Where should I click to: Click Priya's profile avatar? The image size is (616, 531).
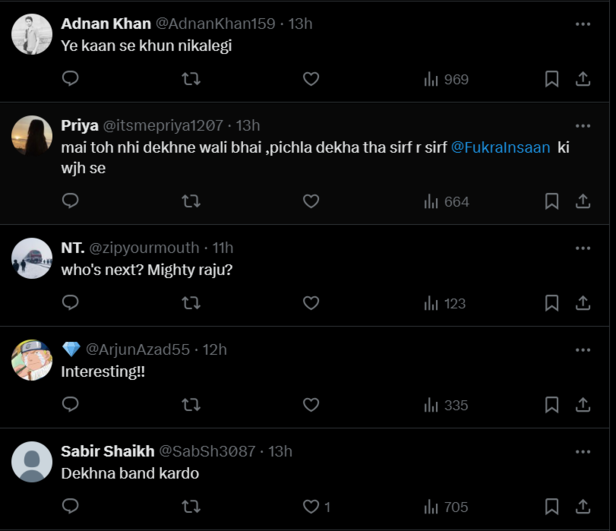(x=32, y=136)
